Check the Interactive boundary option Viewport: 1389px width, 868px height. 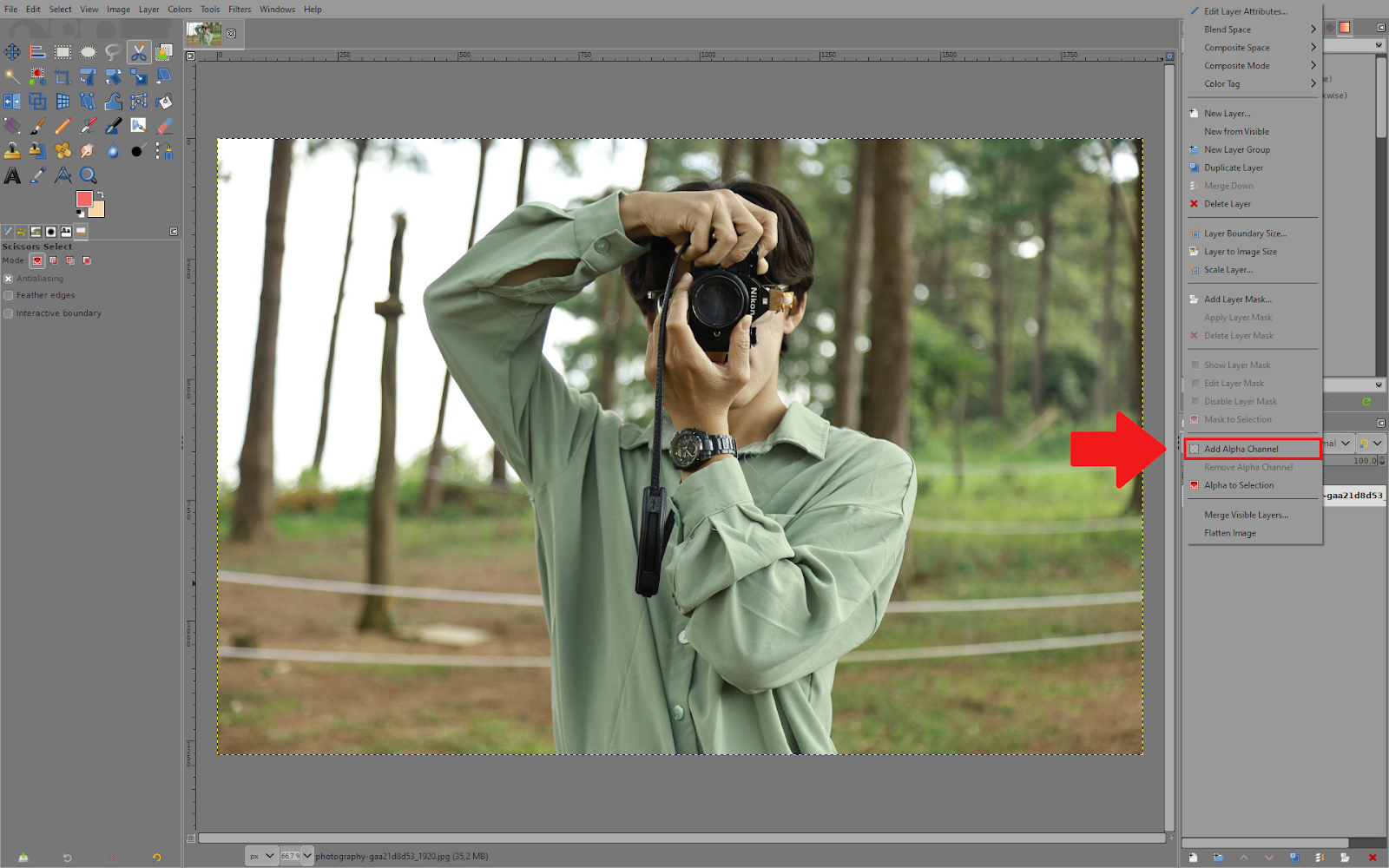8,312
